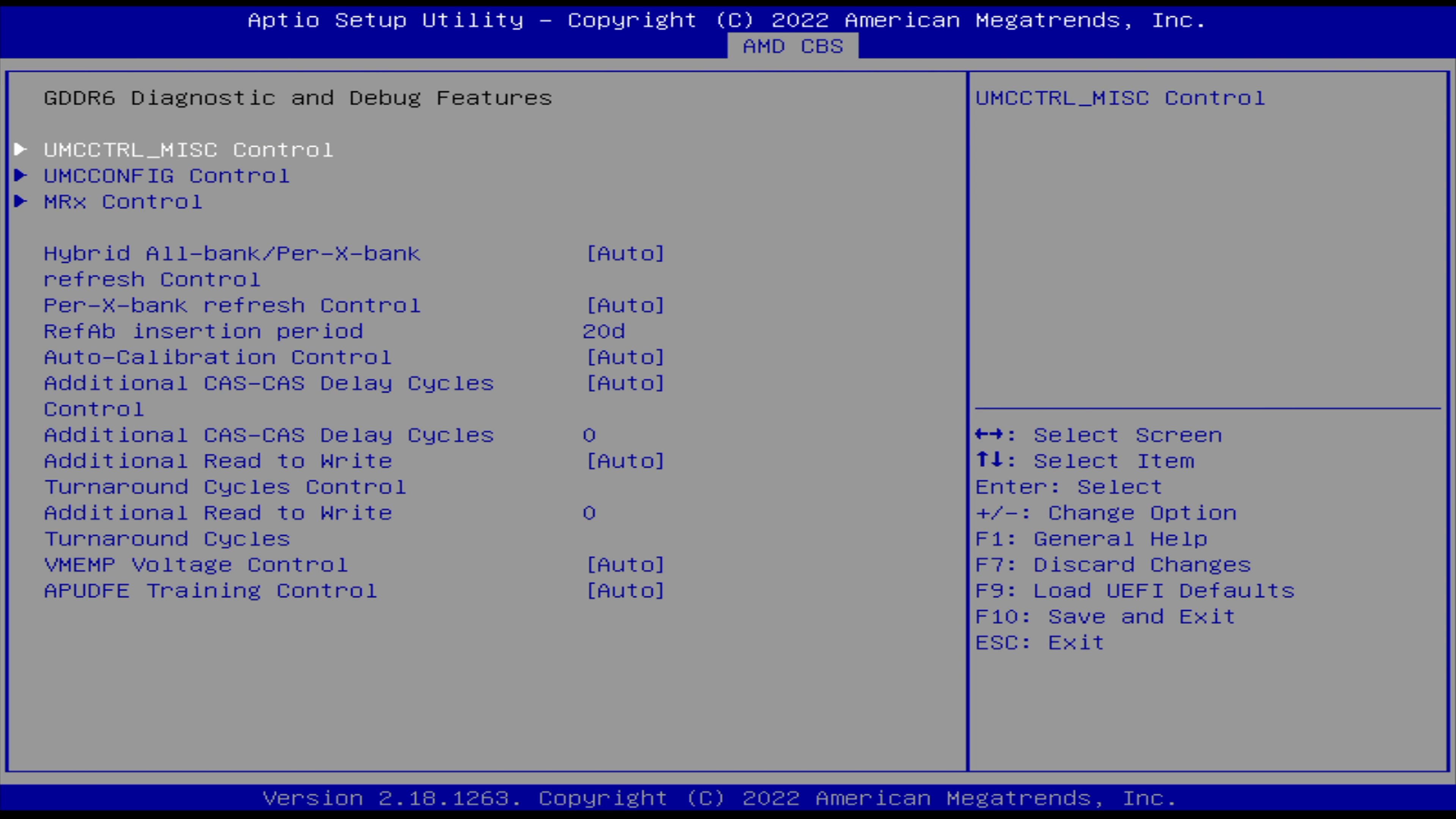Expand the MRx Control arrow
Screen dimensions: 1456x819
[20, 201]
